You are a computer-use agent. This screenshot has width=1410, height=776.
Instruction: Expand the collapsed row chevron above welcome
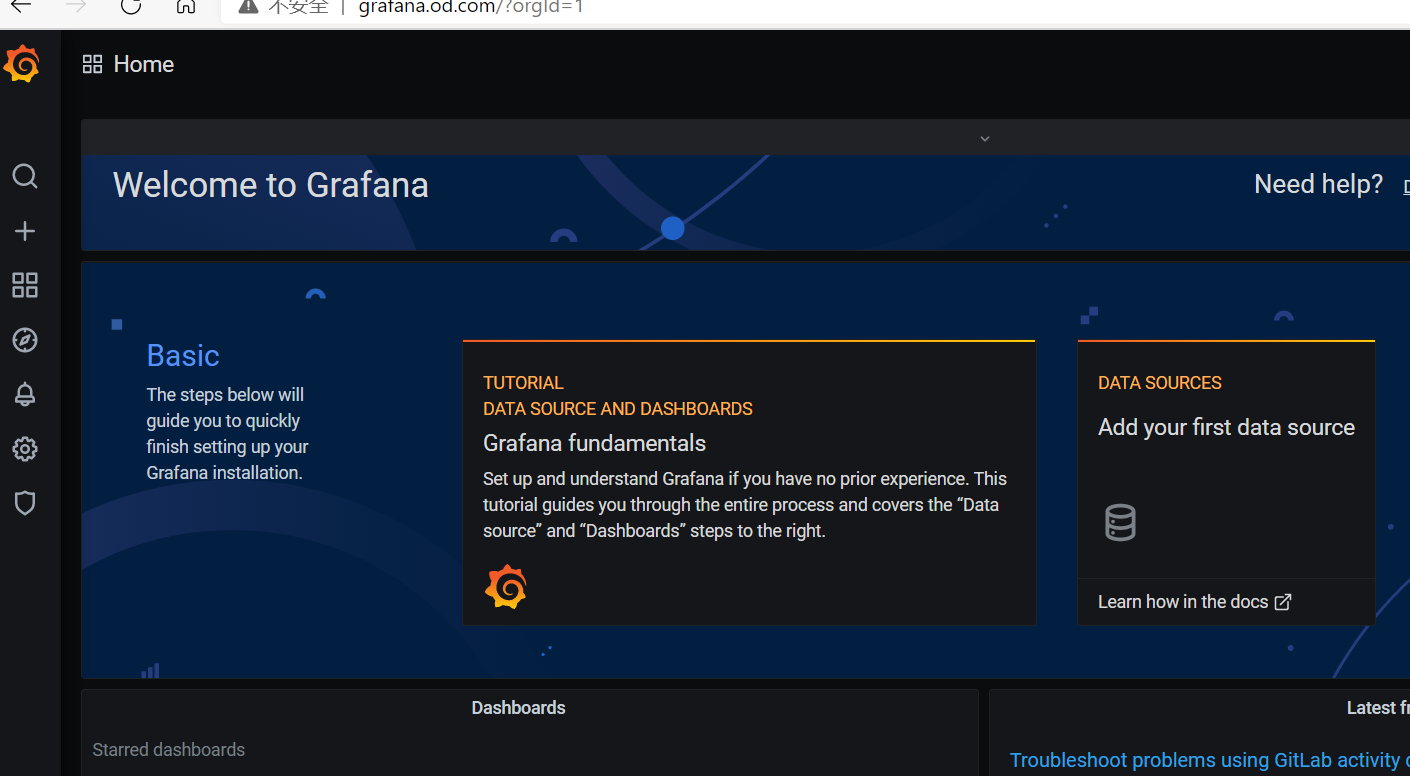[985, 138]
